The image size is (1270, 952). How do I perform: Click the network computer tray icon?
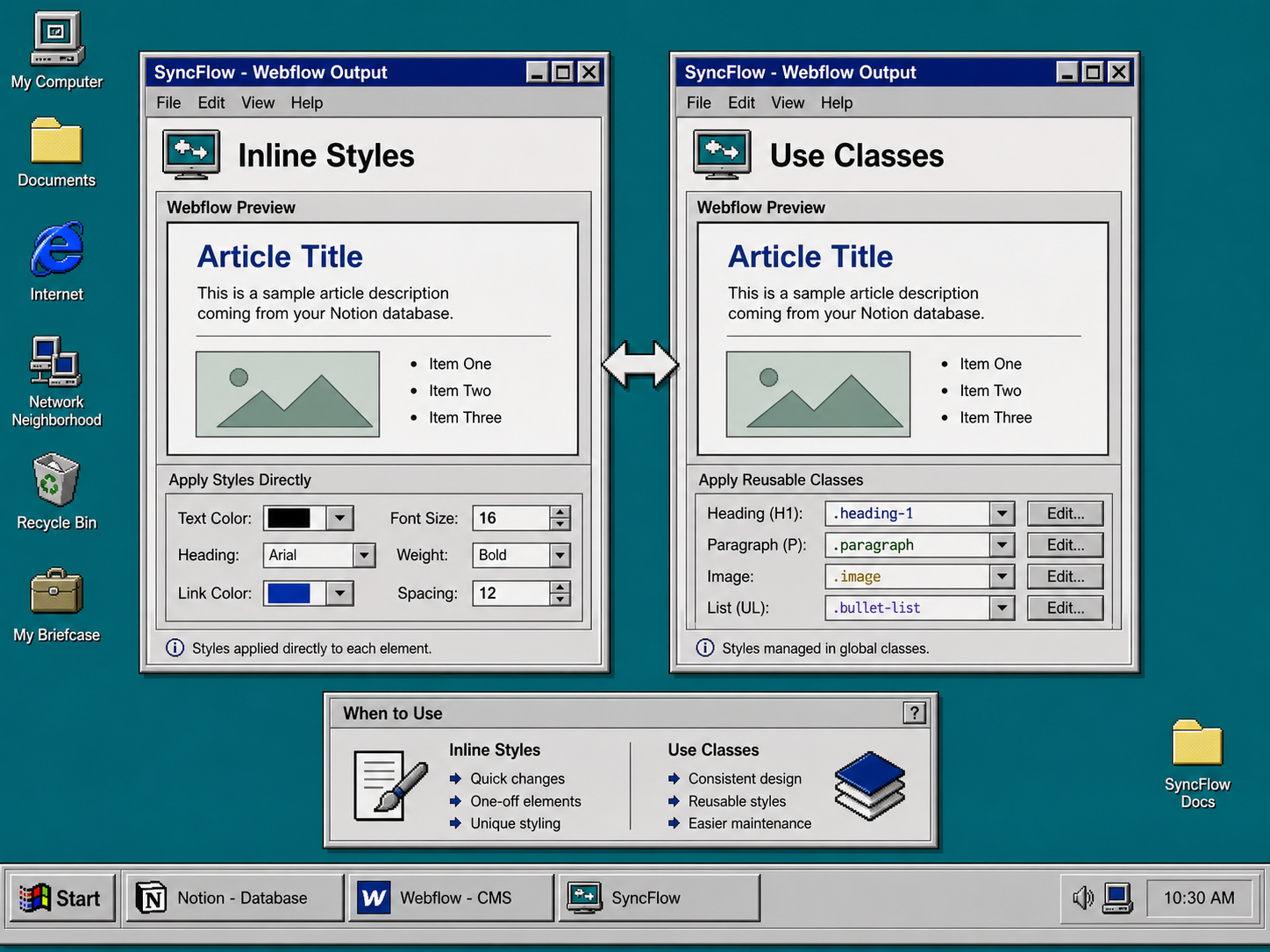(1117, 898)
